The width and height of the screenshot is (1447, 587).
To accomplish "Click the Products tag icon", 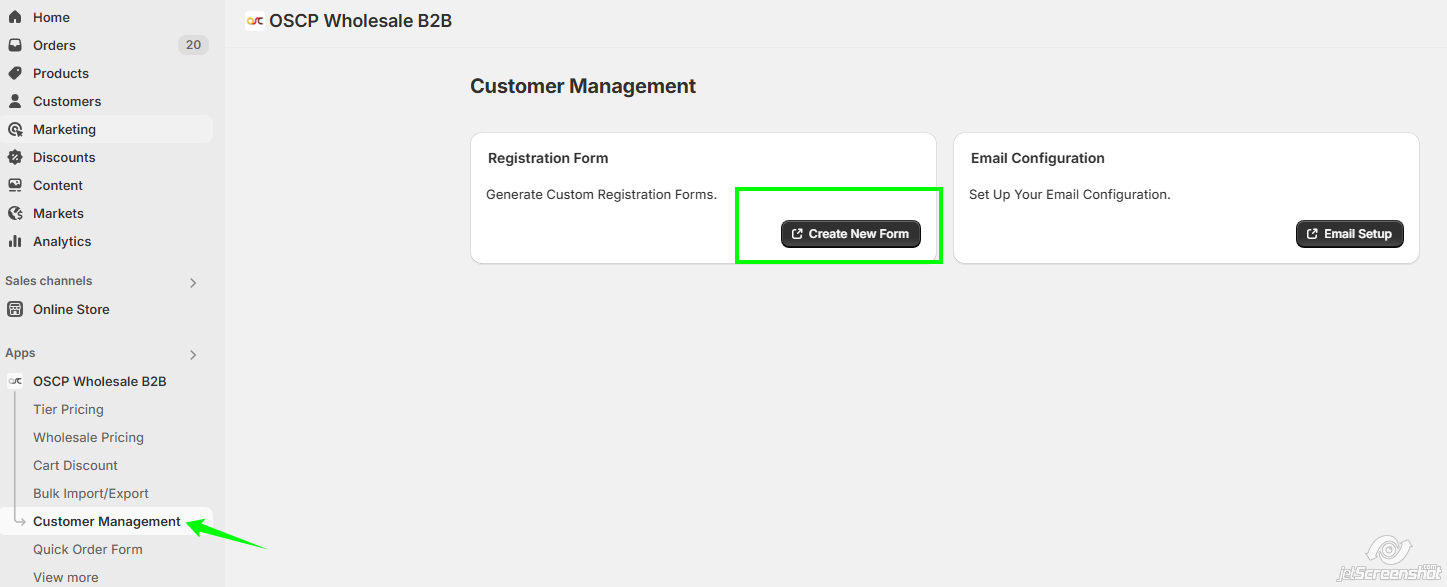I will pos(15,73).
